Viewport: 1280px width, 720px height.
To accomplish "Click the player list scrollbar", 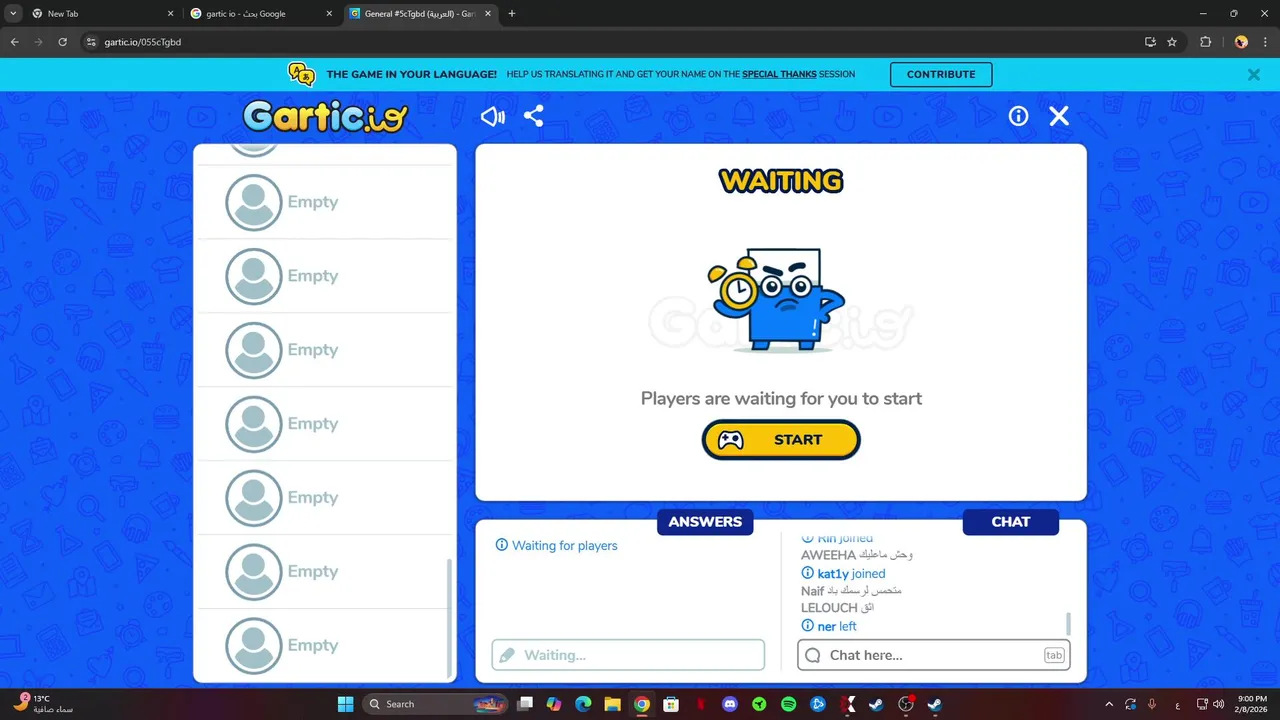I will [448, 618].
